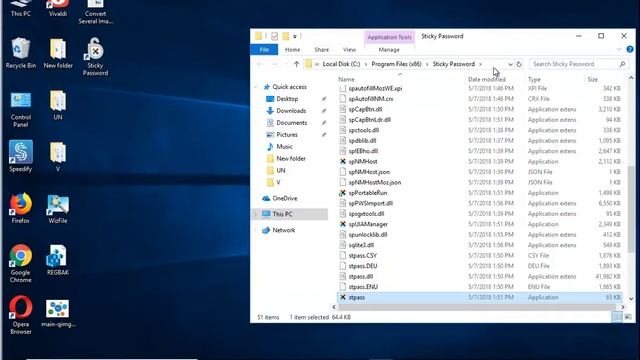Expand the This PC tree node
This screenshot has height=360, width=640.
click(x=256, y=214)
